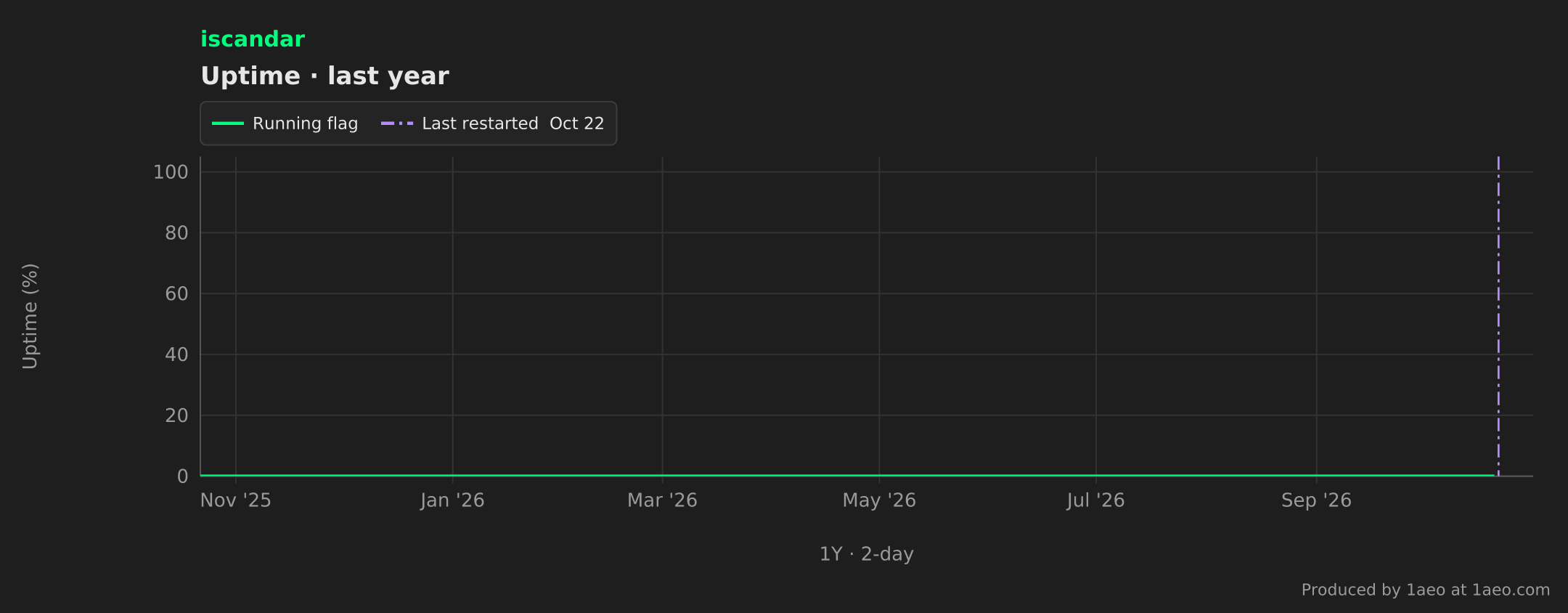The height and width of the screenshot is (613, 1568).
Task: Click the "60" y-axis tick label
Action: [x=176, y=294]
